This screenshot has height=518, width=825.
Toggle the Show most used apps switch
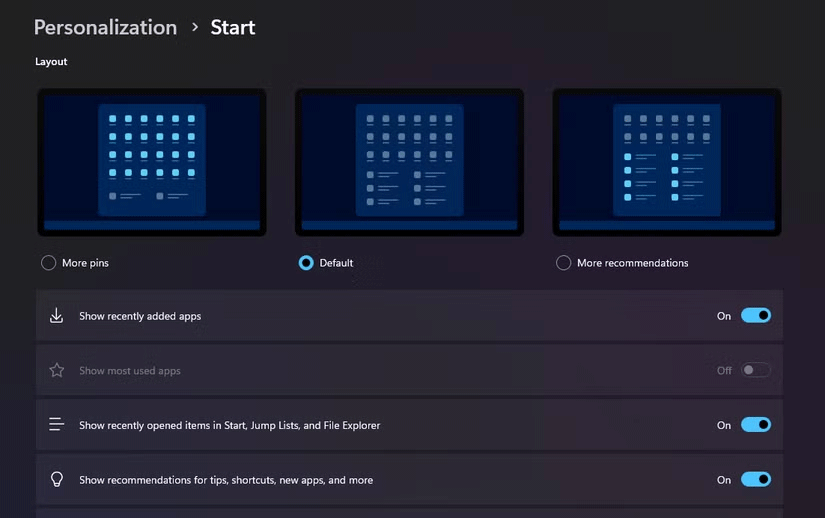click(755, 370)
